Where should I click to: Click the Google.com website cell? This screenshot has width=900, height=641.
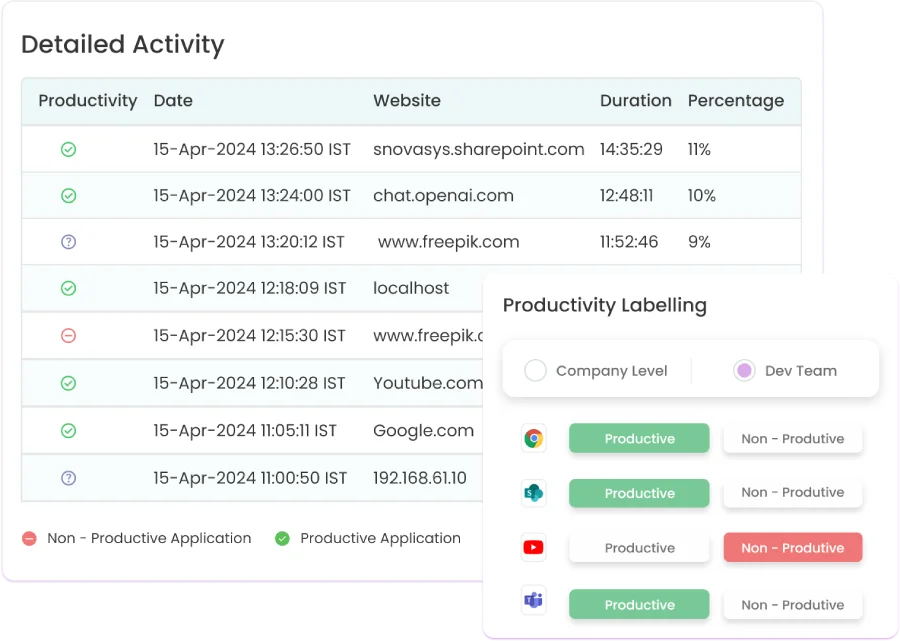[x=424, y=430]
